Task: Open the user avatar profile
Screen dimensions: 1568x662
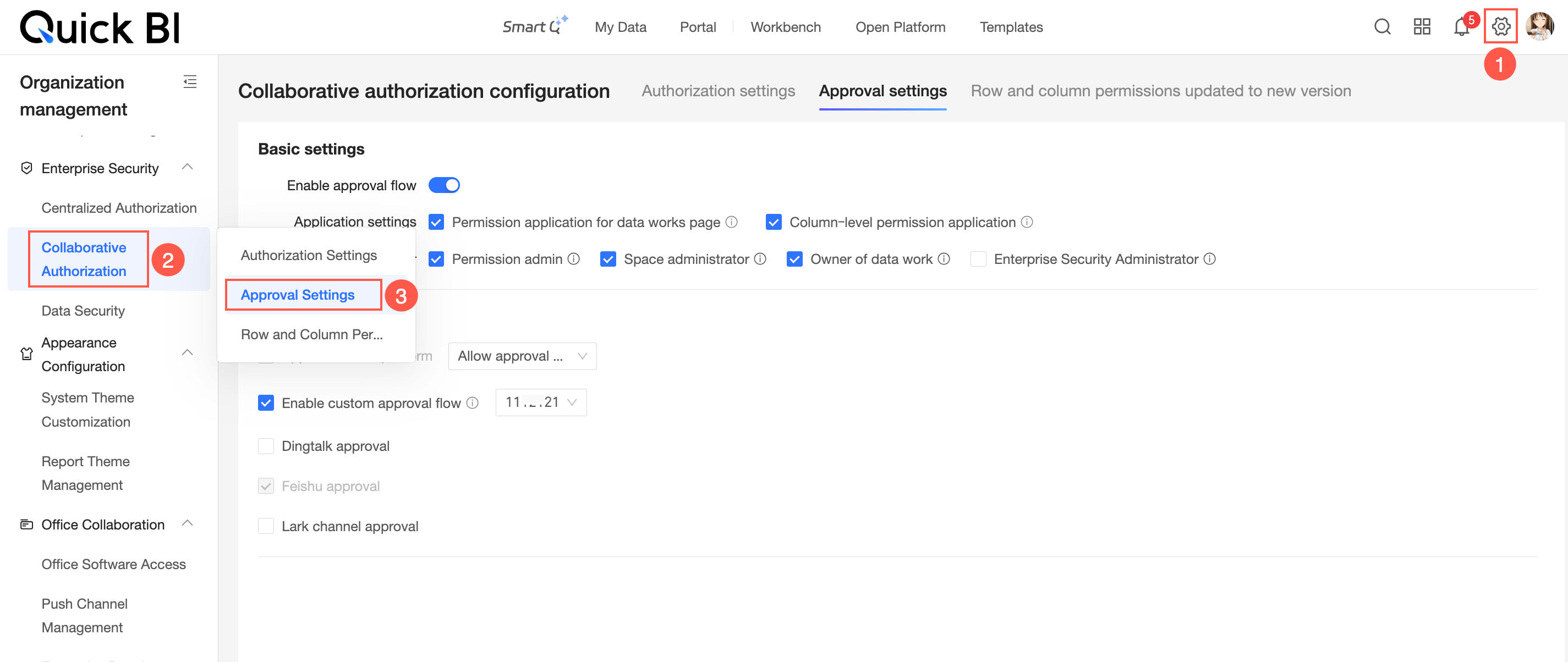Action: pyautogui.click(x=1539, y=27)
